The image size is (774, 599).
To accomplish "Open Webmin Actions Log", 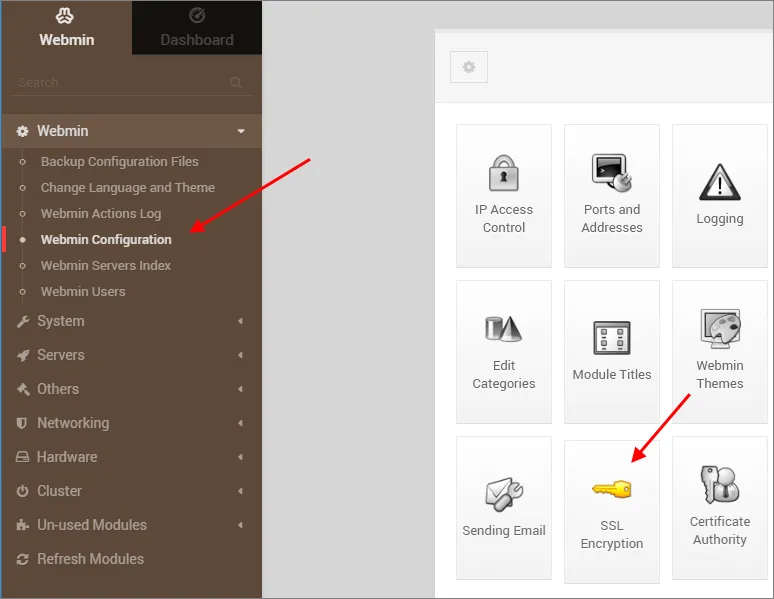I will point(101,214).
